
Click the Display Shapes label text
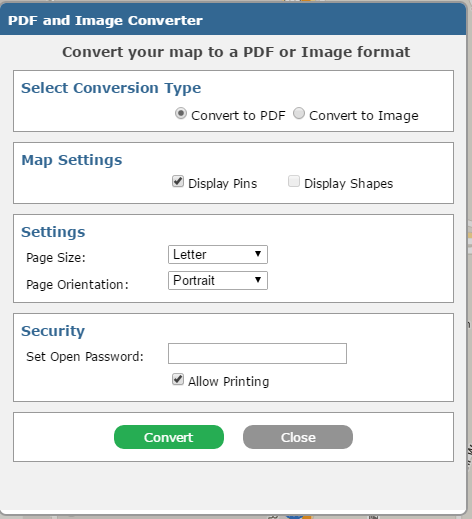click(349, 184)
